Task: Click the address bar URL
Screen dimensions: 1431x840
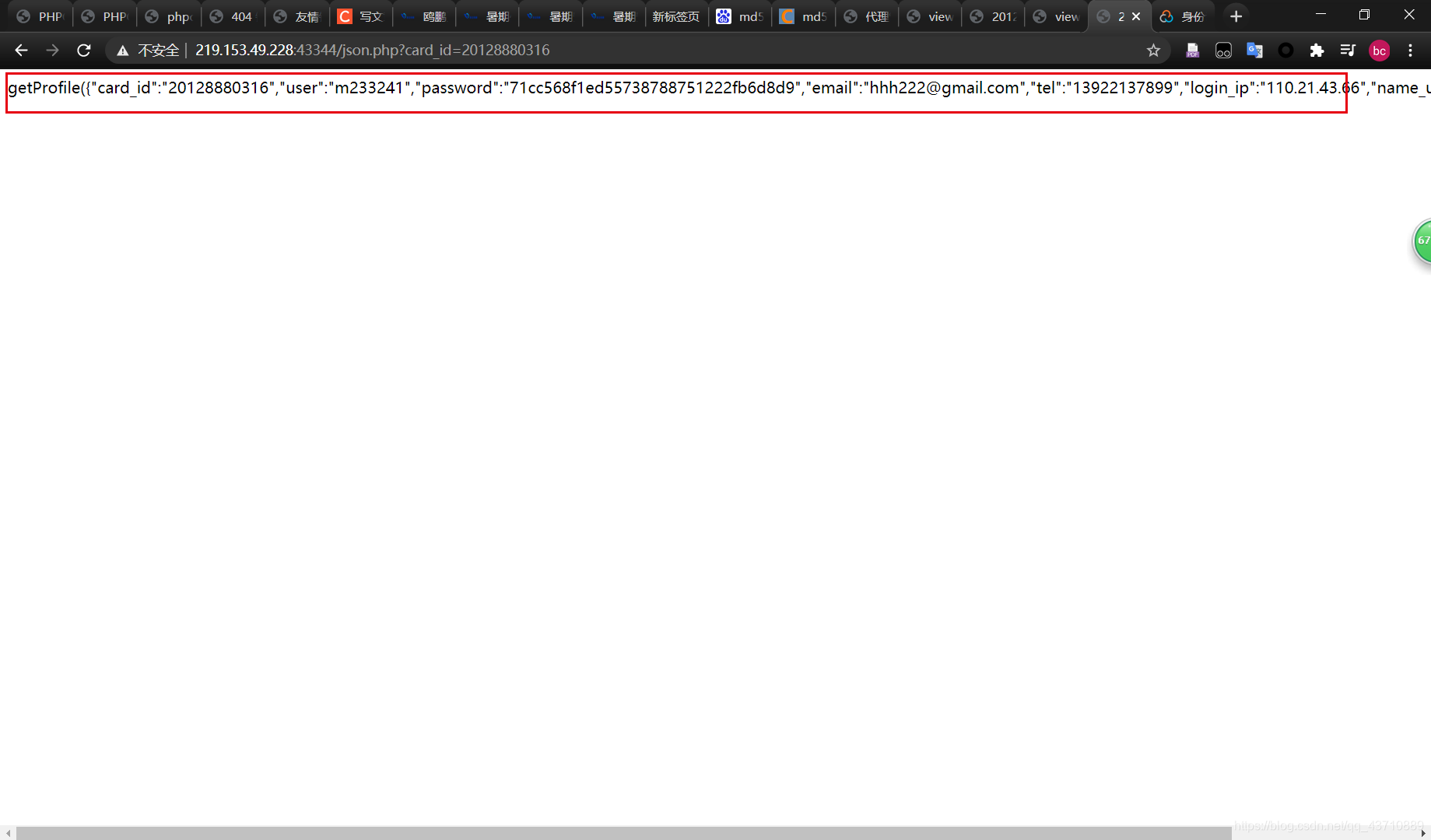Action: click(x=372, y=51)
